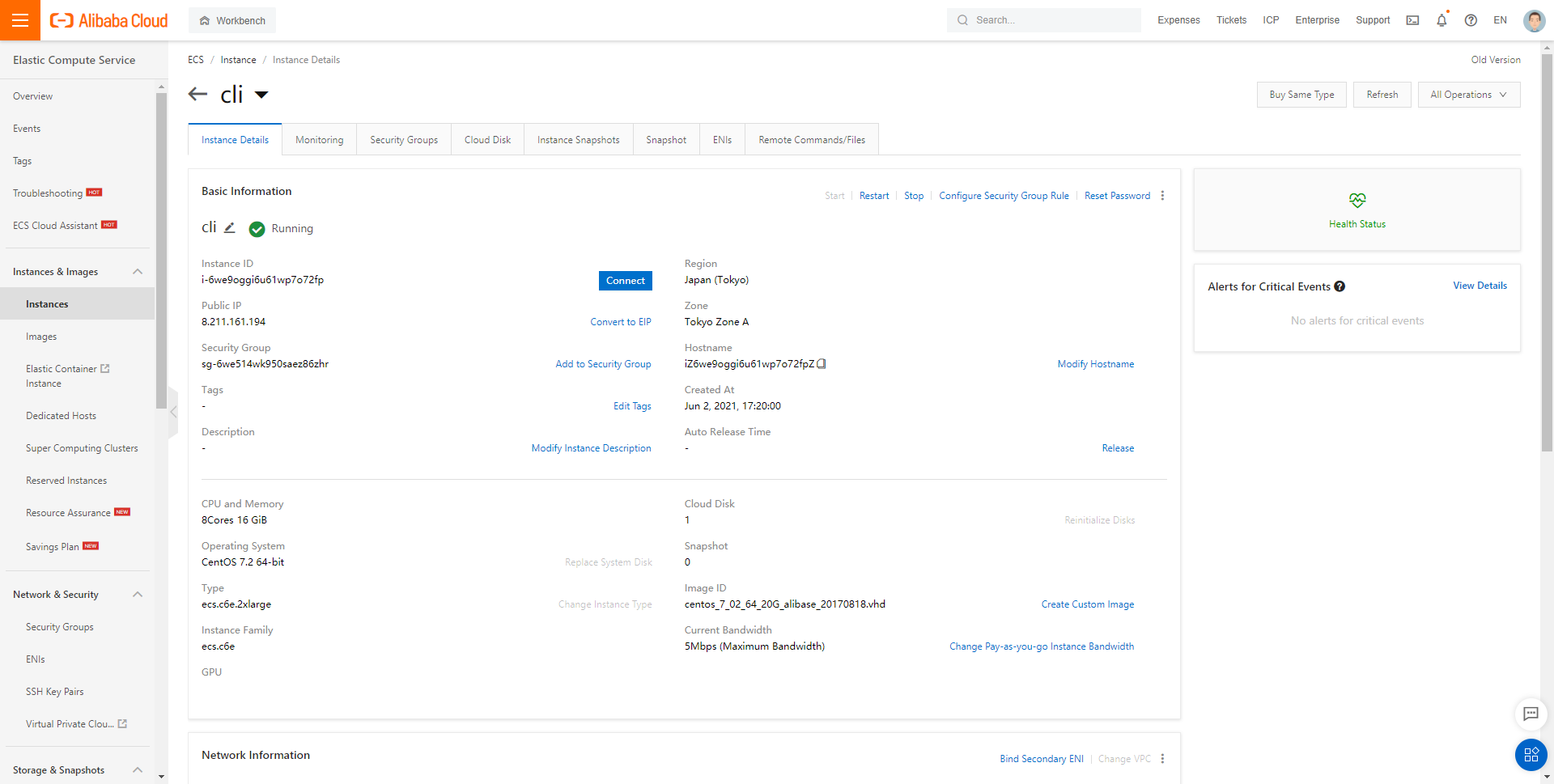This screenshot has width=1554, height=784.
Task: Click Add to Security Group
Action: (603, 364)
